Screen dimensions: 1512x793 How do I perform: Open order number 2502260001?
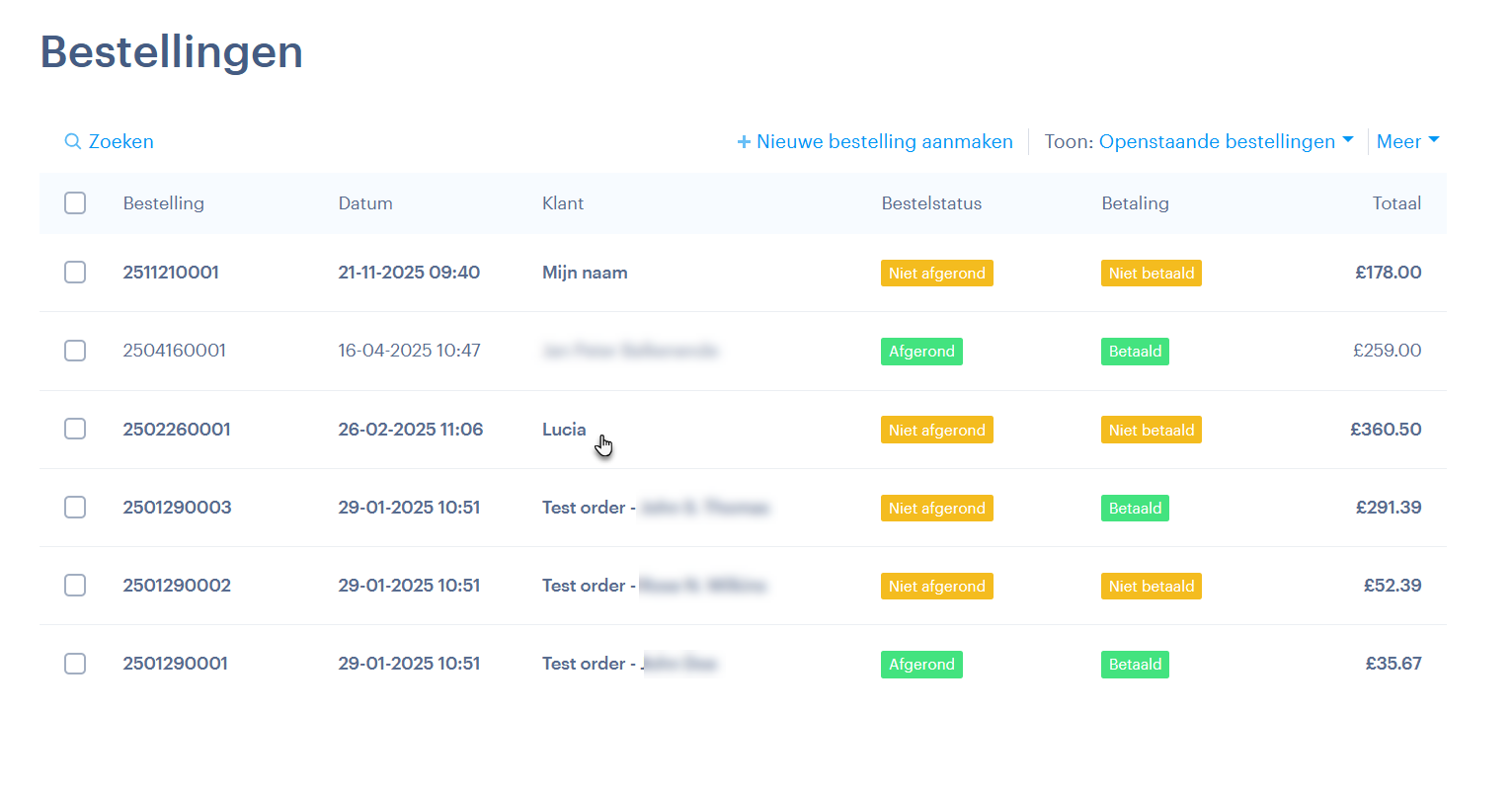(x=177, y=430)
